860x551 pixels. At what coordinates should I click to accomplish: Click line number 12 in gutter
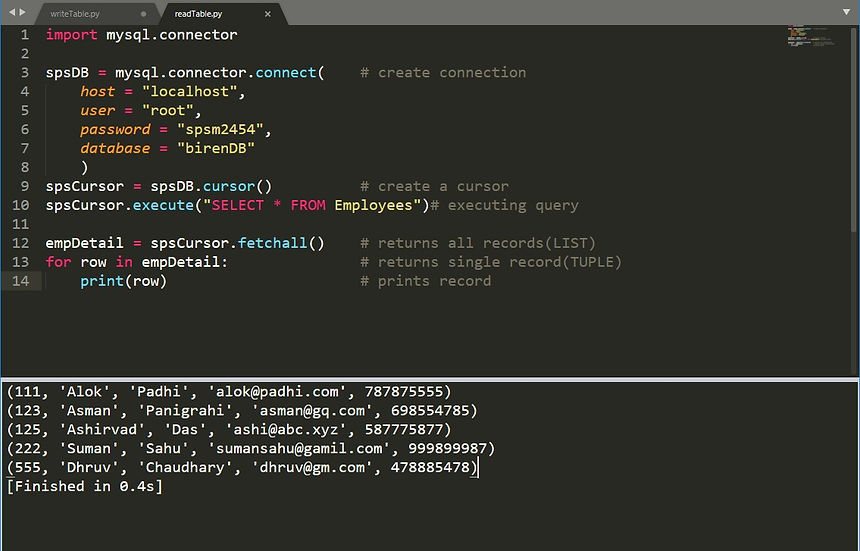(21, 243)
